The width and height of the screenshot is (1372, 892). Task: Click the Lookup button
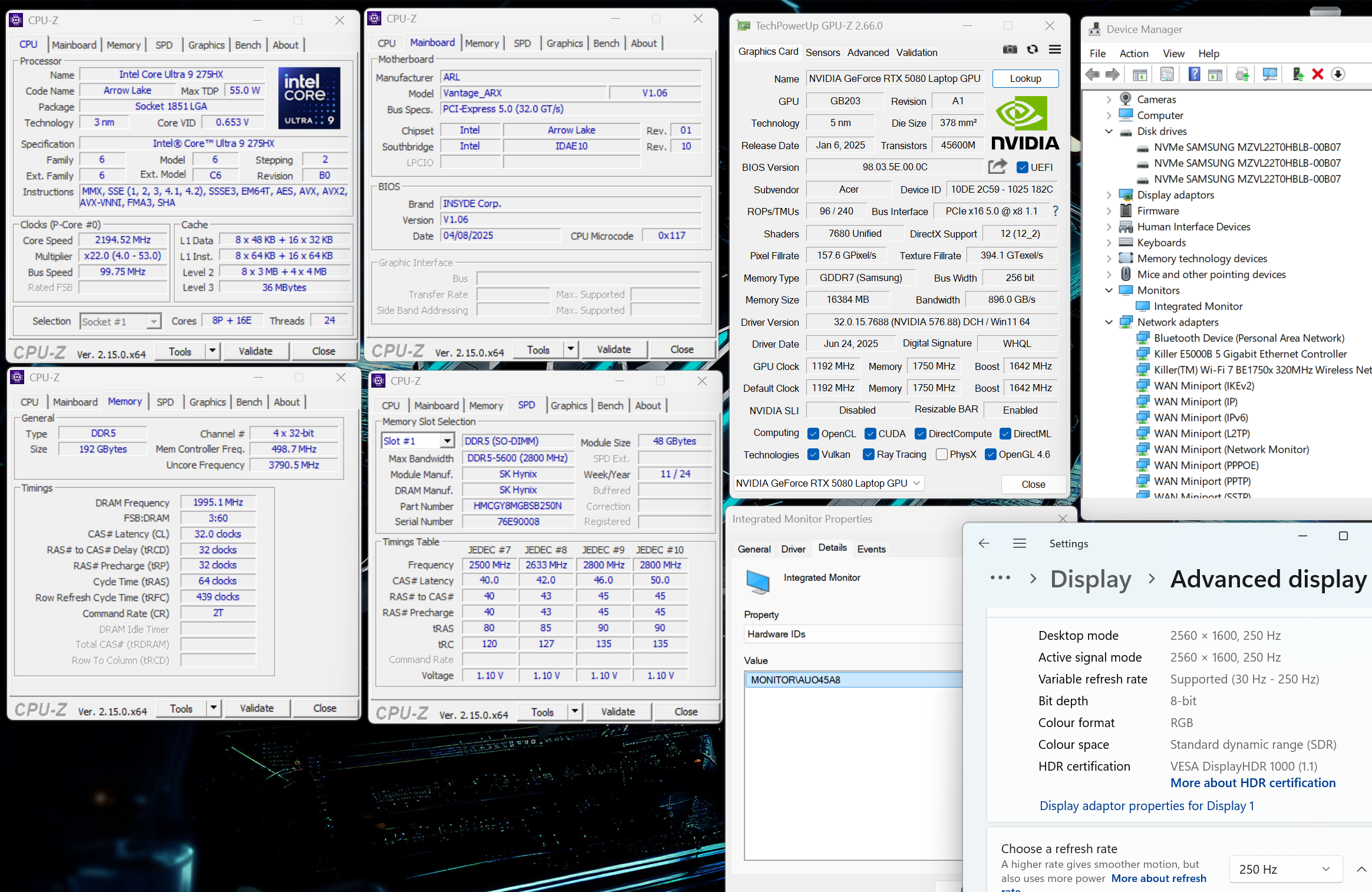(1025, 78)
